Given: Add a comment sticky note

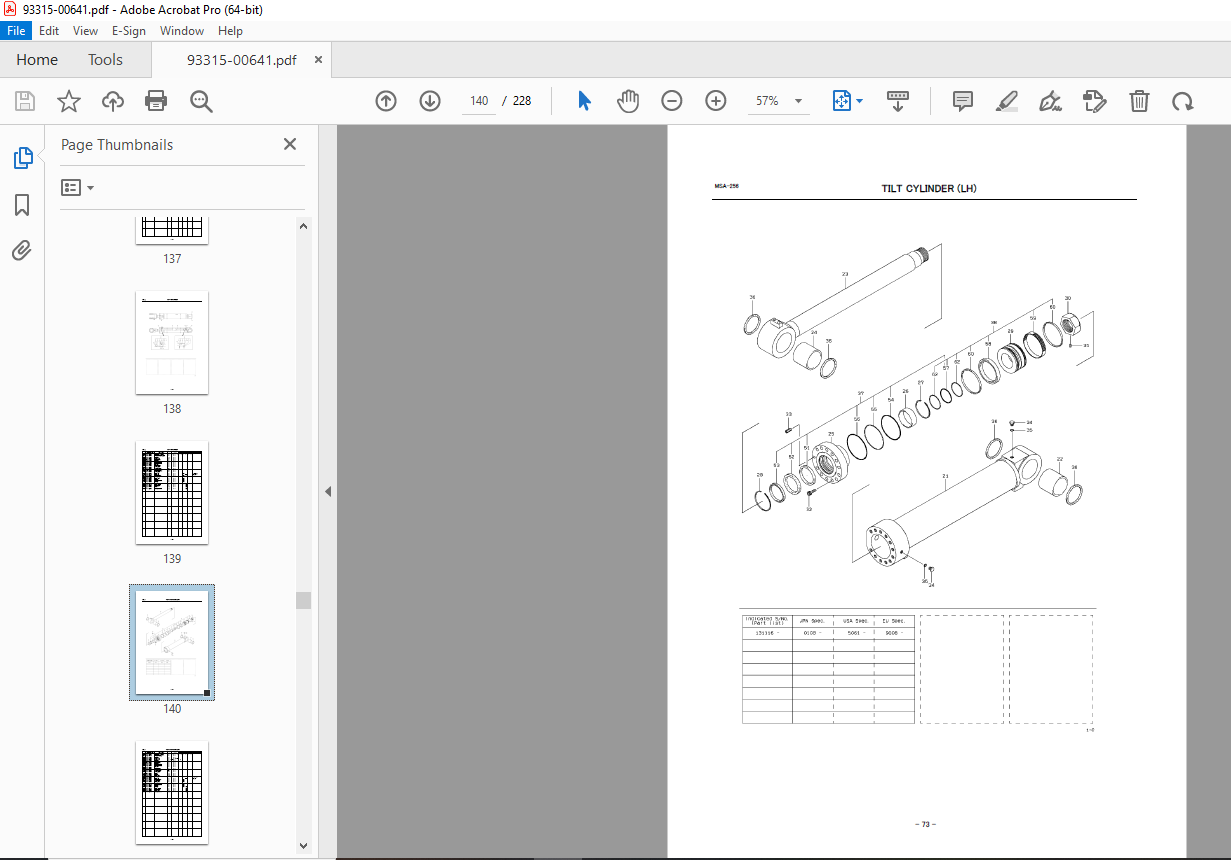Looking at the screenshot, I should (963, 101).
